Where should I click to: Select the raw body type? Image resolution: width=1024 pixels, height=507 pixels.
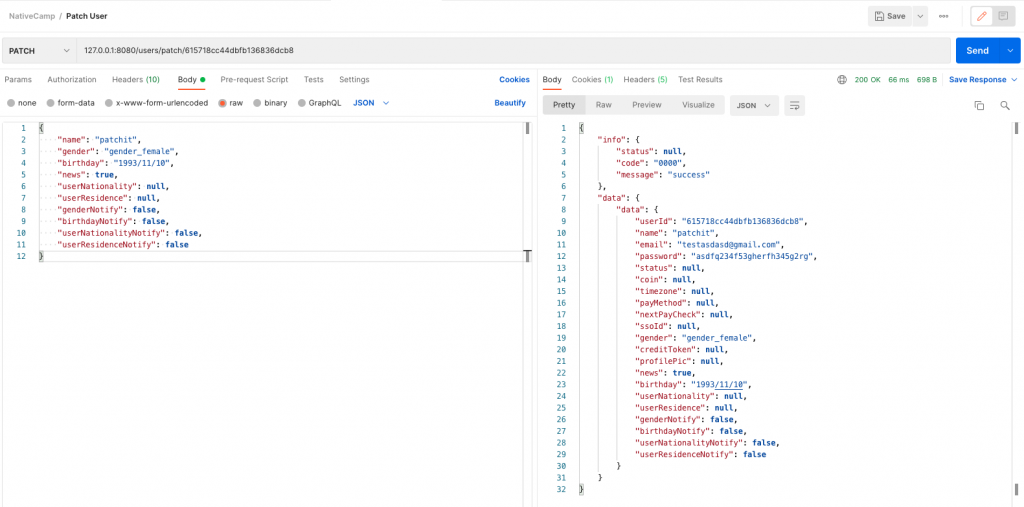coord(231,103)
